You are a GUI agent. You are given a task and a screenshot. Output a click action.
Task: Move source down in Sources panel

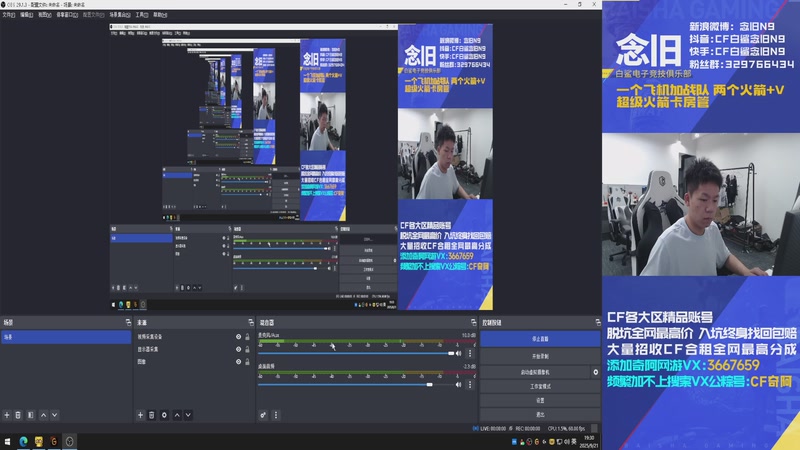point(188,415)
